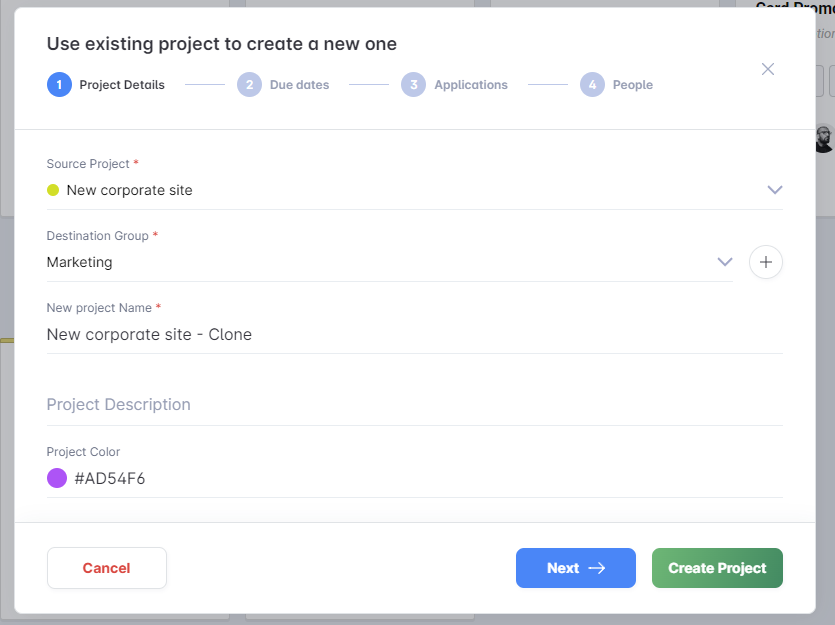Click the yellow-green source project color dot
The height and width of the screenshot is (625, 835).
pos(53,190)
